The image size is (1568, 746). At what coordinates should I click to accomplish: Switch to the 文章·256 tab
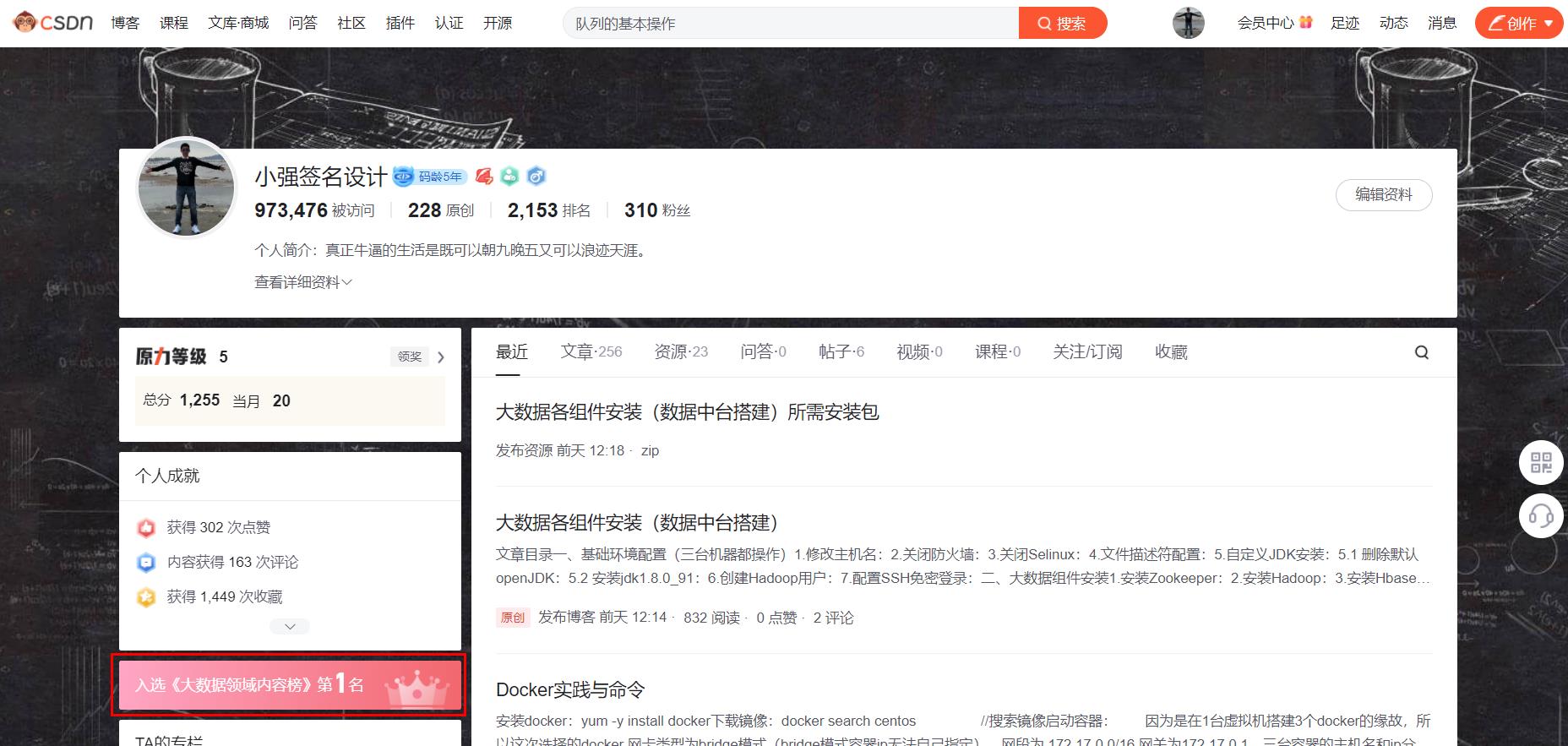(x=591, y=352)
